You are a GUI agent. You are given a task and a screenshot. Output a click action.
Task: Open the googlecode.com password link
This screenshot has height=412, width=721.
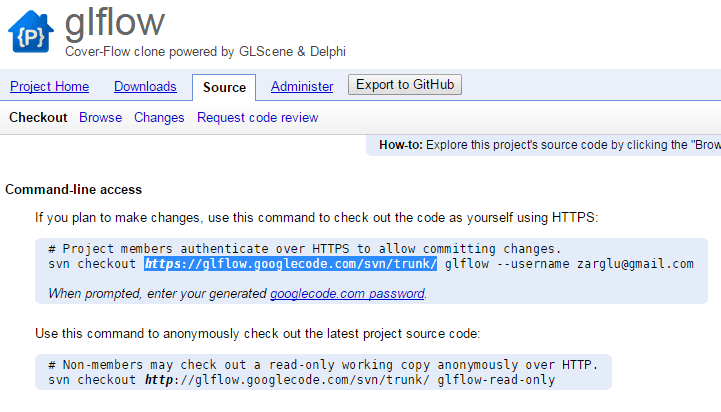tap(347, 293)
